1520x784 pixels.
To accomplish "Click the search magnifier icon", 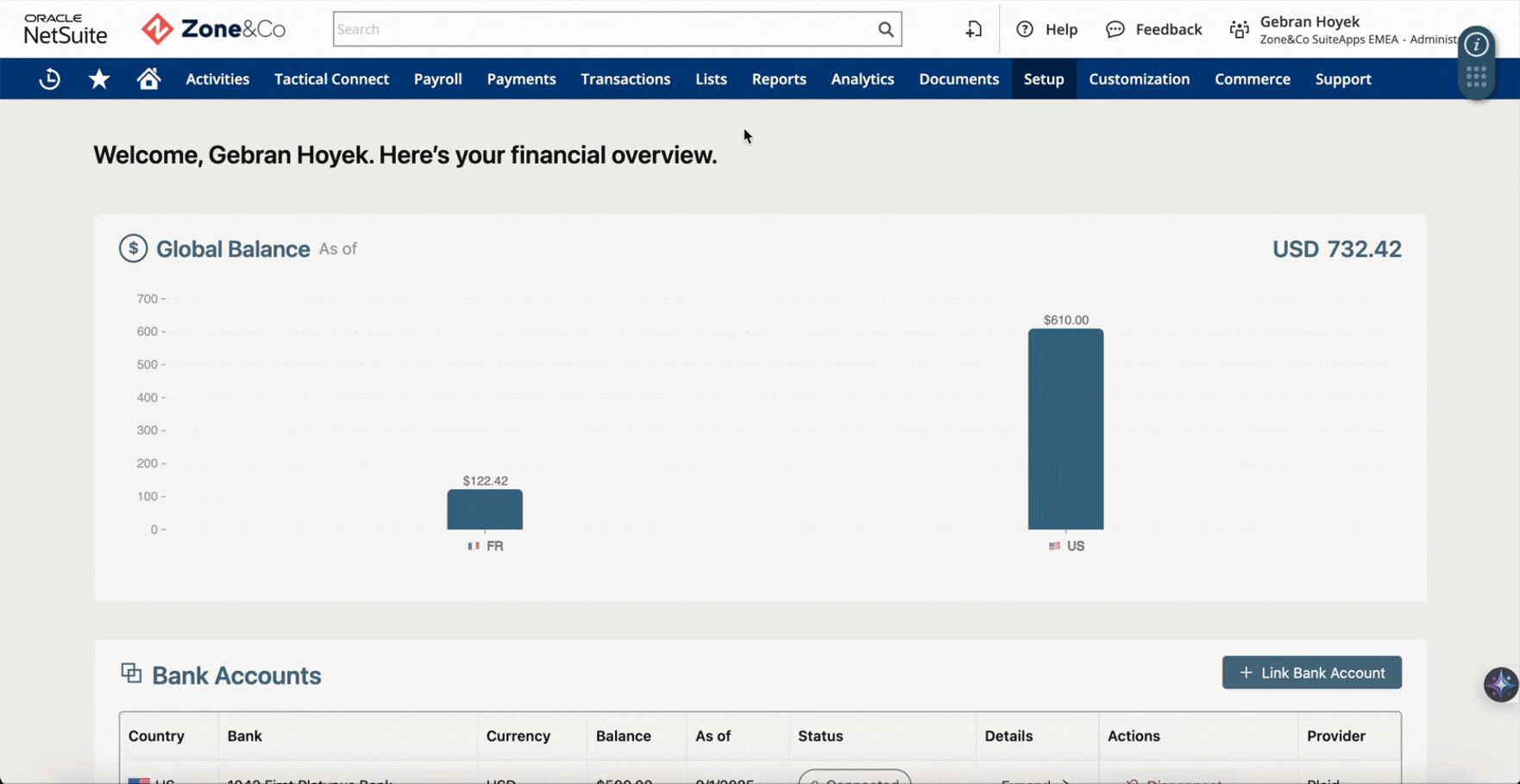I will pyautogui.click(x=886, y=29).
